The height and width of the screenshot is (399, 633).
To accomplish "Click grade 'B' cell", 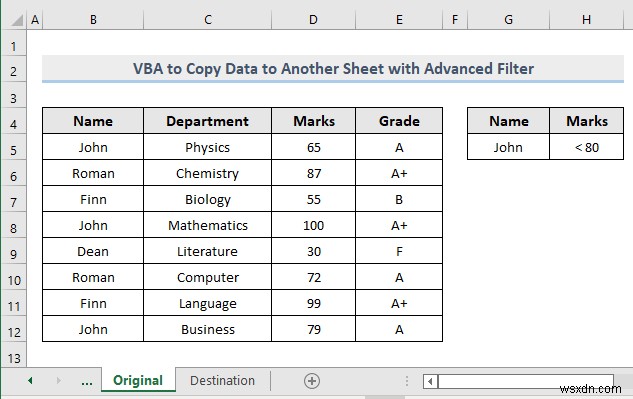I will click(x=399, y=200).
